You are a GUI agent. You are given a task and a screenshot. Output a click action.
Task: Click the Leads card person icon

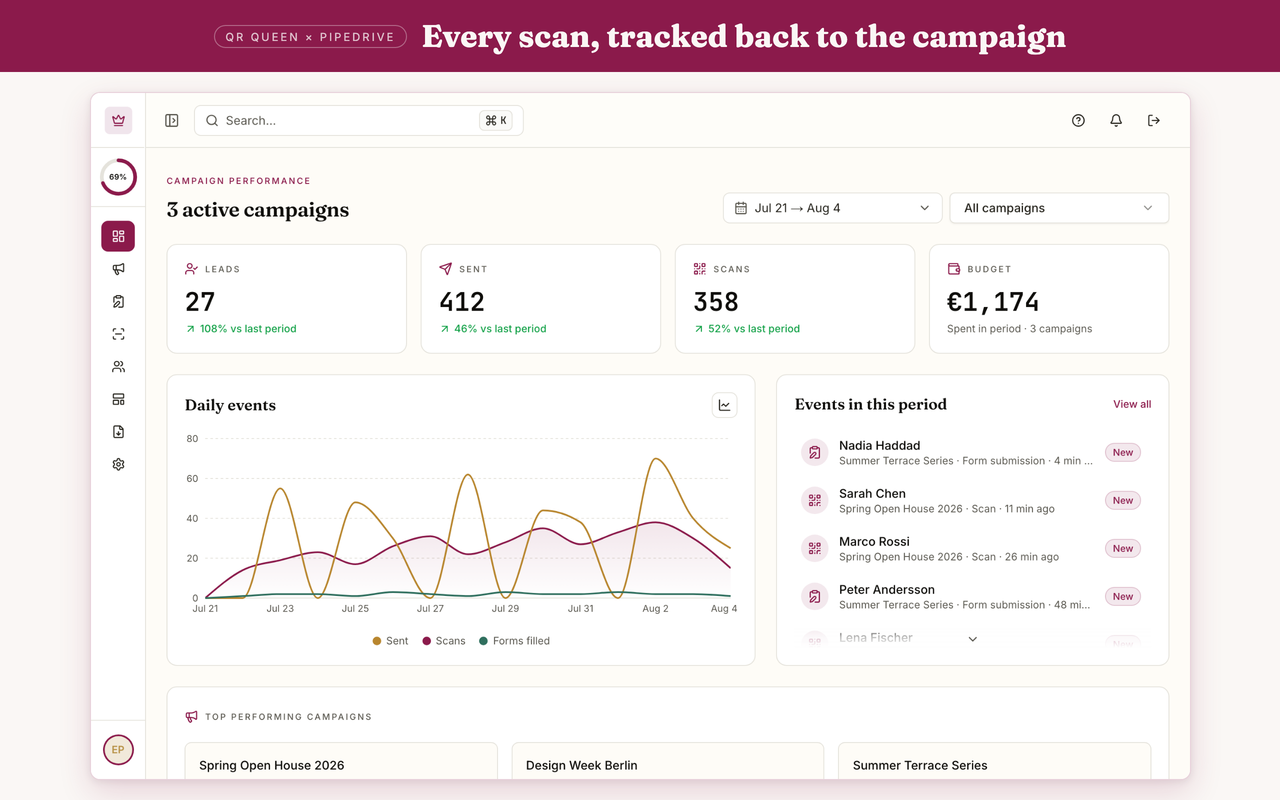tap(191, 269)
